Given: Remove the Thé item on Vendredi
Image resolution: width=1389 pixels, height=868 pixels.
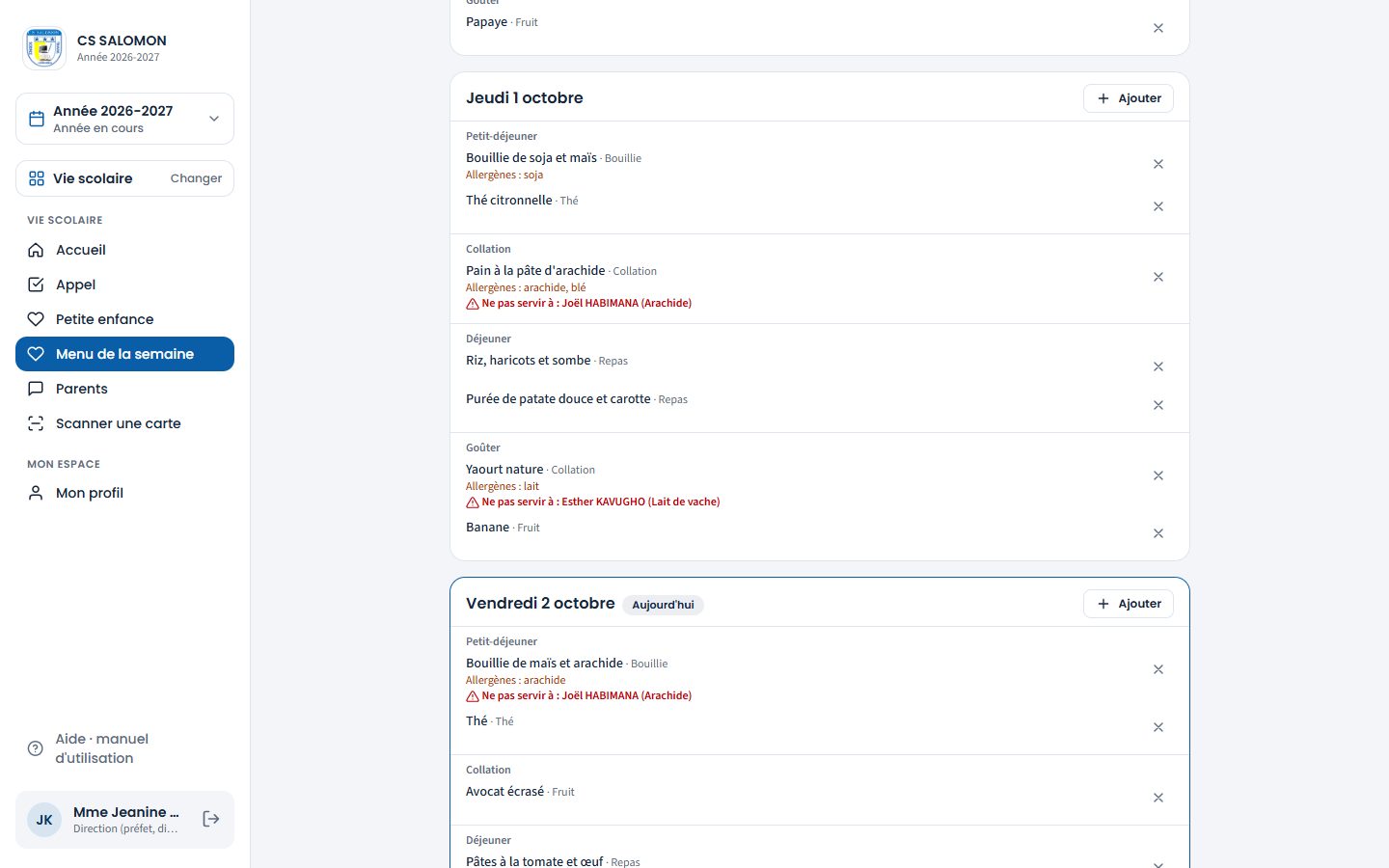Looking at the screenshot, I should click(x=1158, y=727).
